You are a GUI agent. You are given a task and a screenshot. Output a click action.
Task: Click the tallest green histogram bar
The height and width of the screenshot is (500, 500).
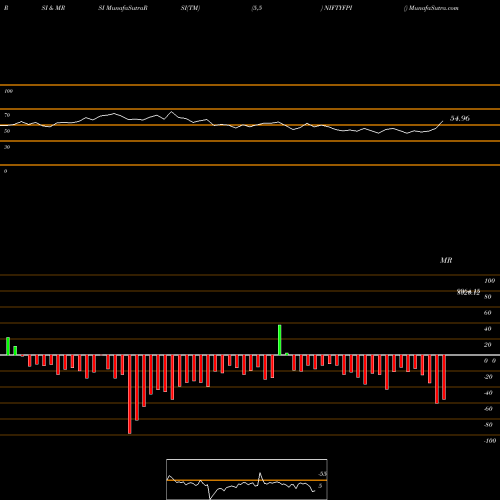tap(280, 340)
